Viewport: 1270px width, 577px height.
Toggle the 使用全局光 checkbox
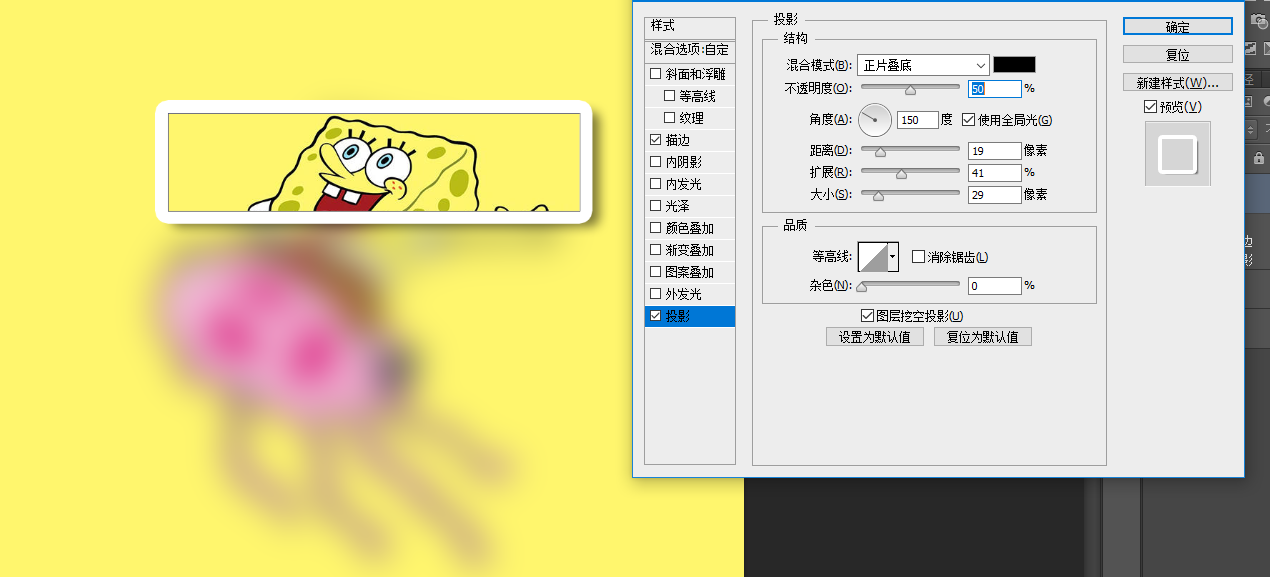click(968, 120)
